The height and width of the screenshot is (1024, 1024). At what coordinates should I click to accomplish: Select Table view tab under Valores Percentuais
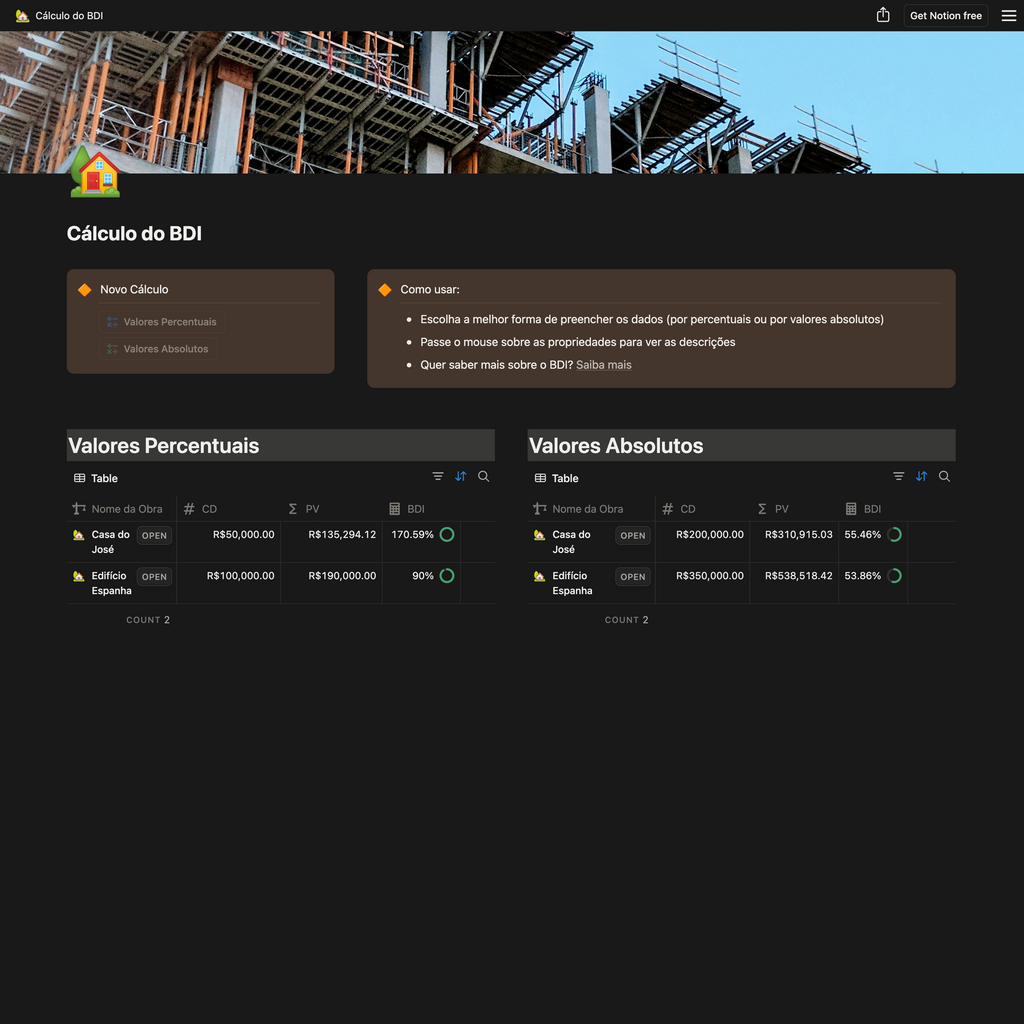click(96, 478)
